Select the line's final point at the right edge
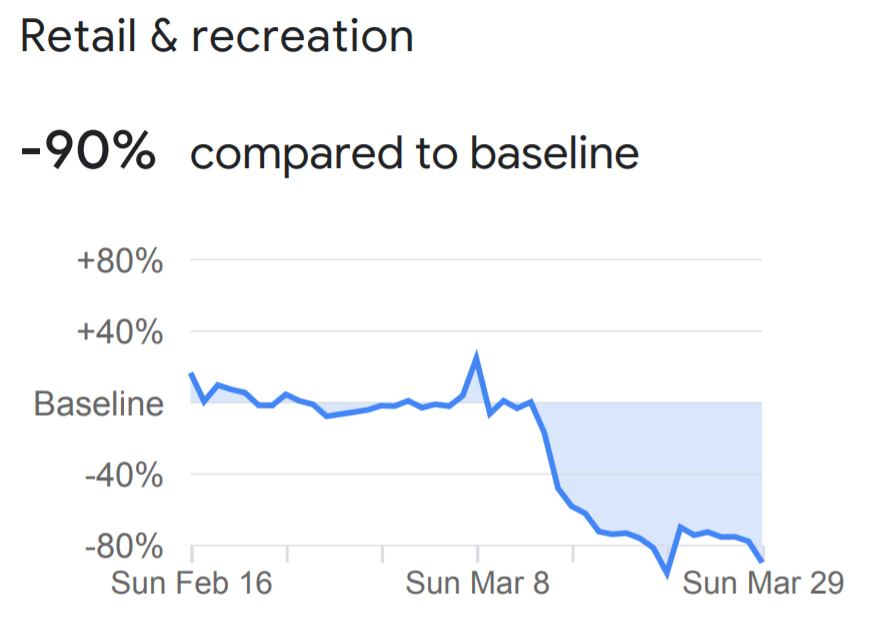The image size is (891, 618). pyautogui.click(x=762, y=560)
